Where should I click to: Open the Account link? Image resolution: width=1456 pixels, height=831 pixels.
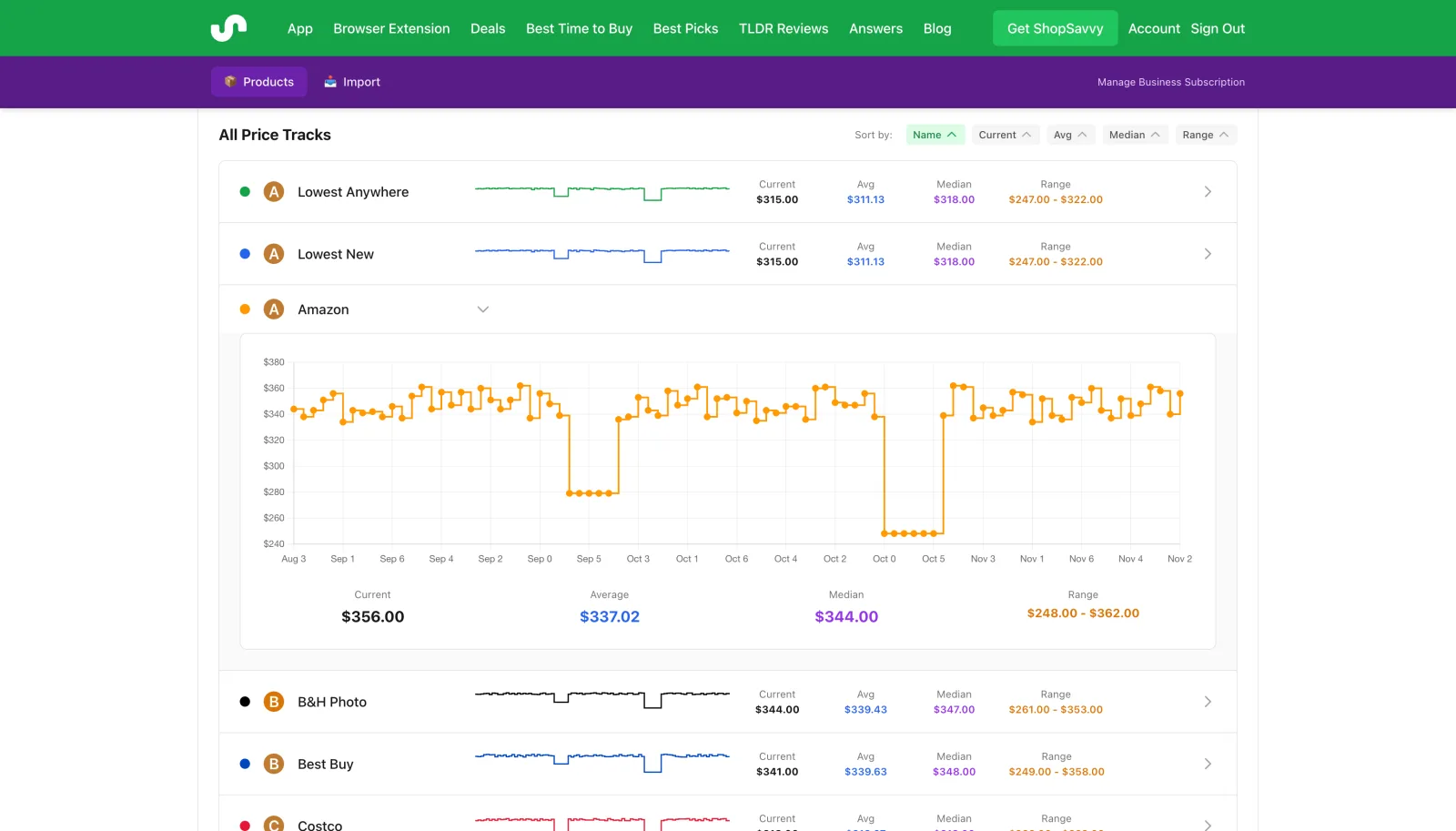[1154, 28]
